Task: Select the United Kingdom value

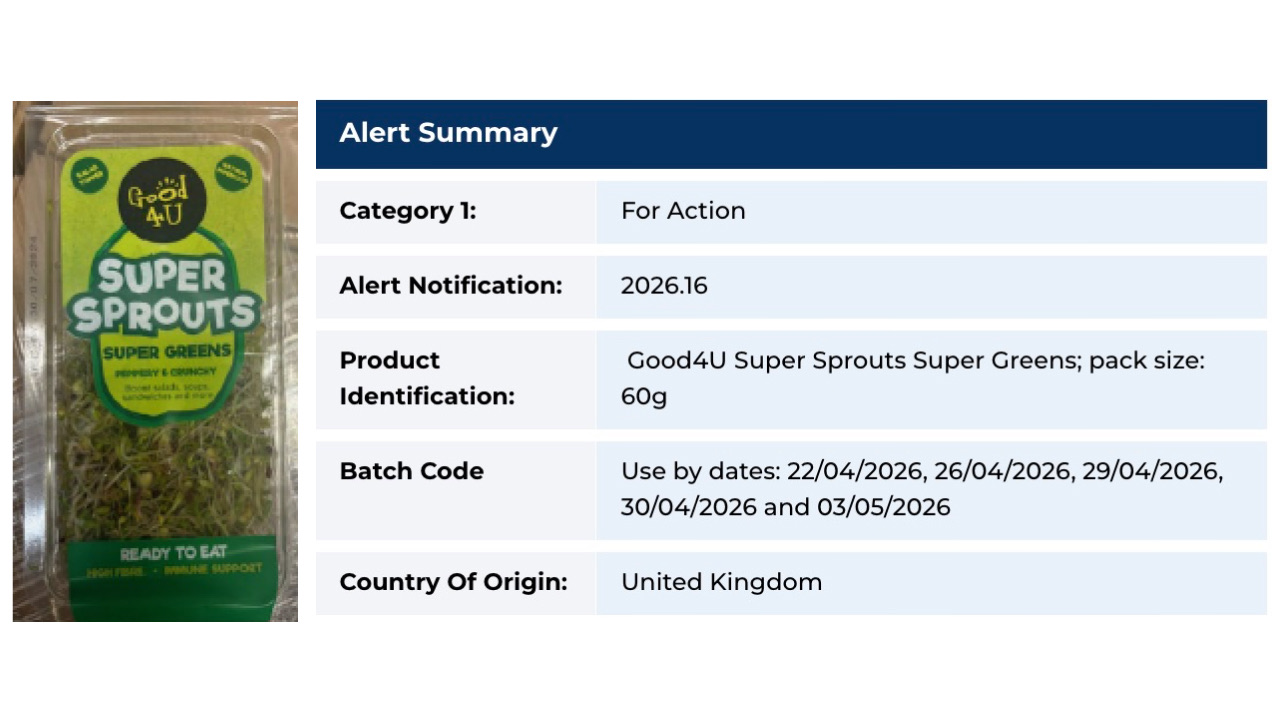Action: tap(721, 582)
